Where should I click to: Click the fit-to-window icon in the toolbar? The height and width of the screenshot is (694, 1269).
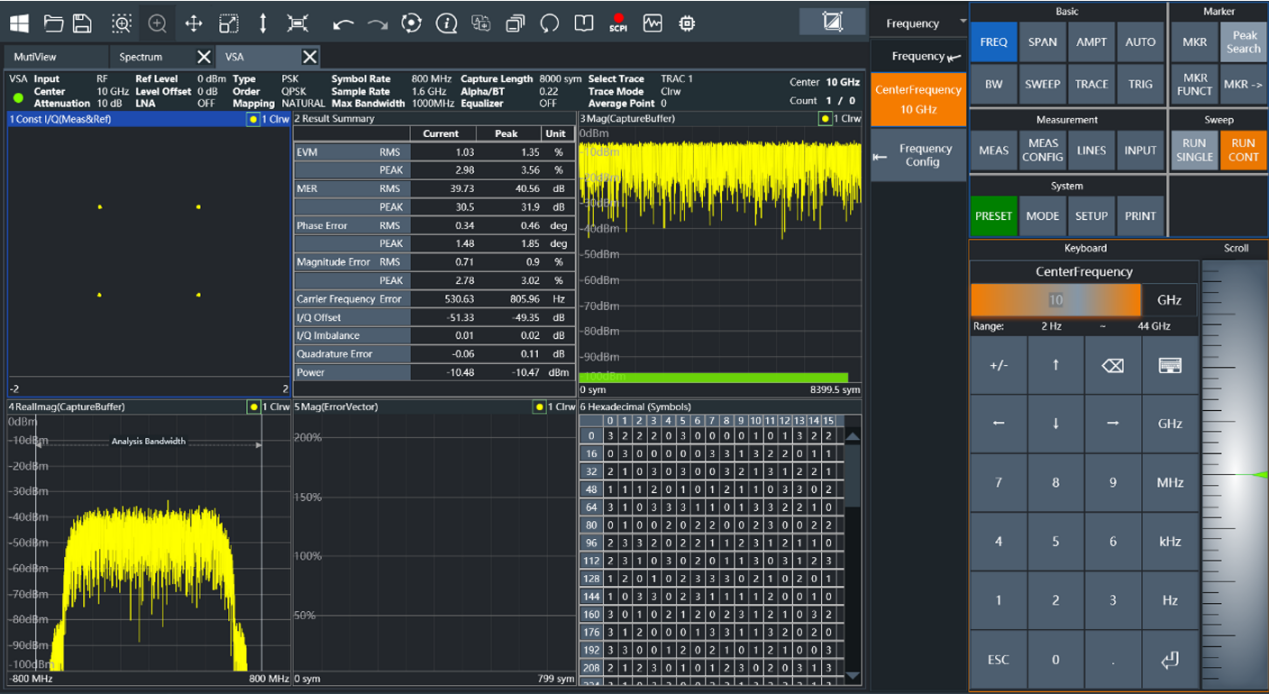297,22
